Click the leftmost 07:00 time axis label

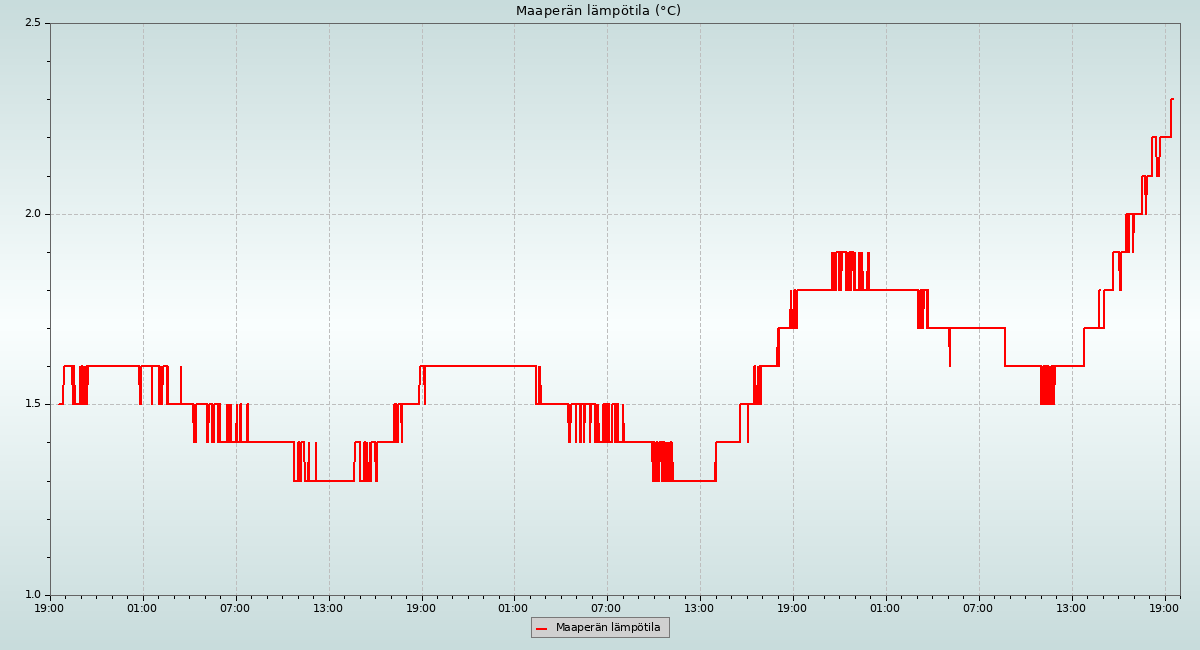tap(235, 607)
